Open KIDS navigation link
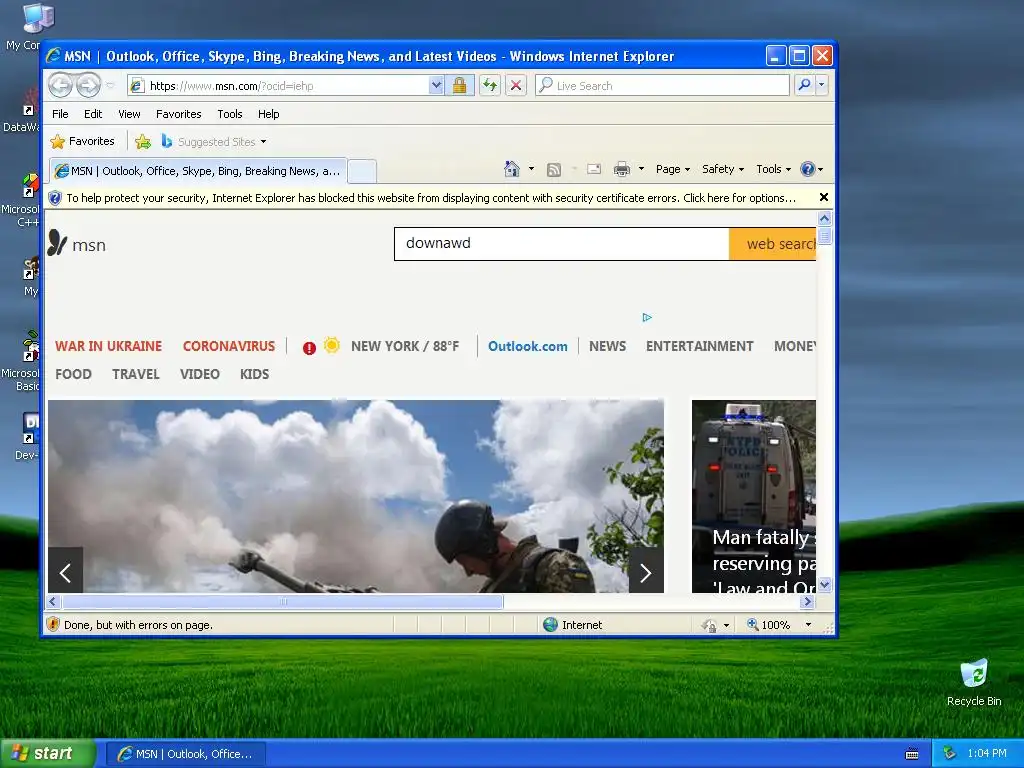 point(255,374)
